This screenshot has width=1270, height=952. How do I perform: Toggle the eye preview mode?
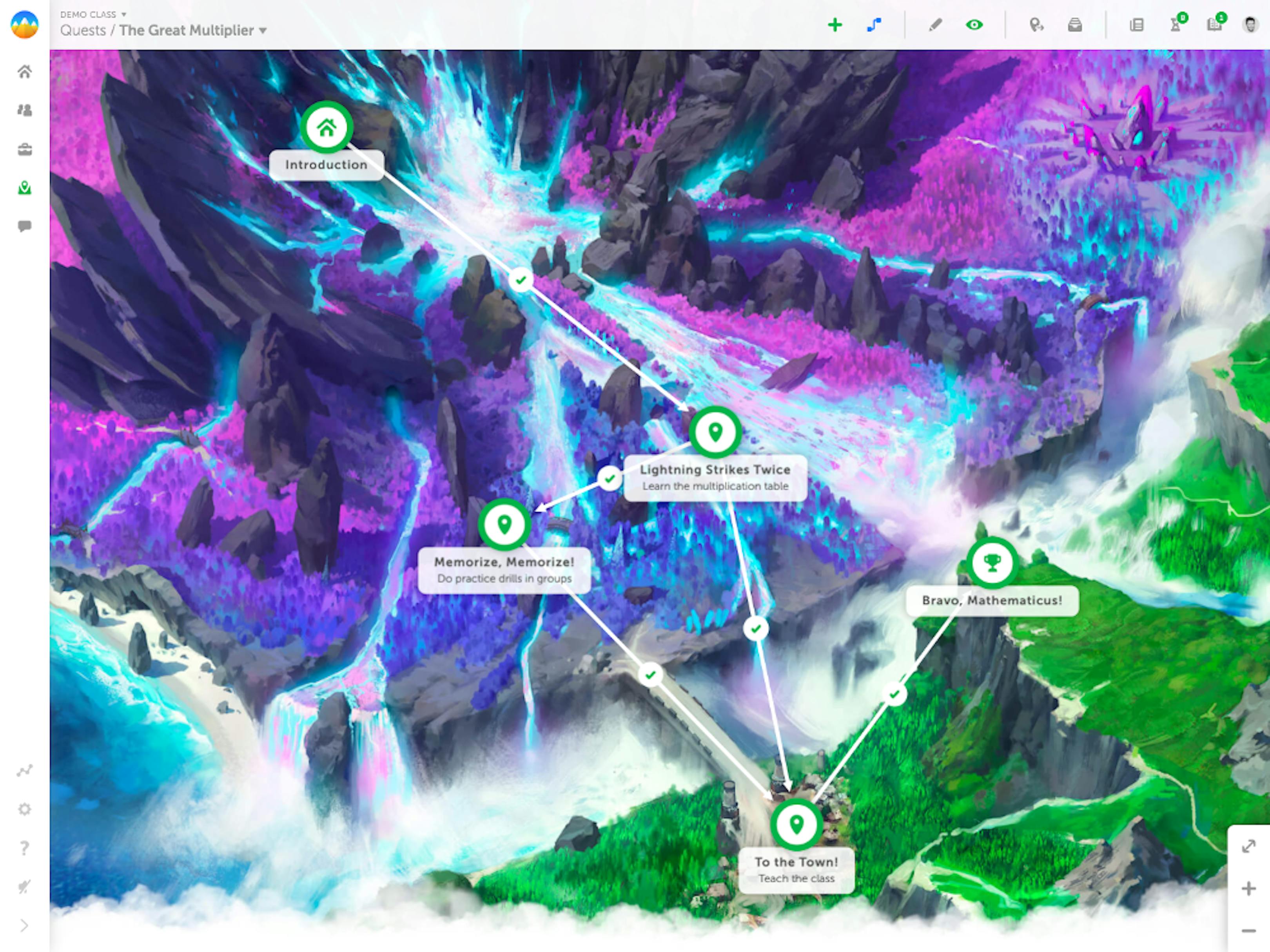974,25
